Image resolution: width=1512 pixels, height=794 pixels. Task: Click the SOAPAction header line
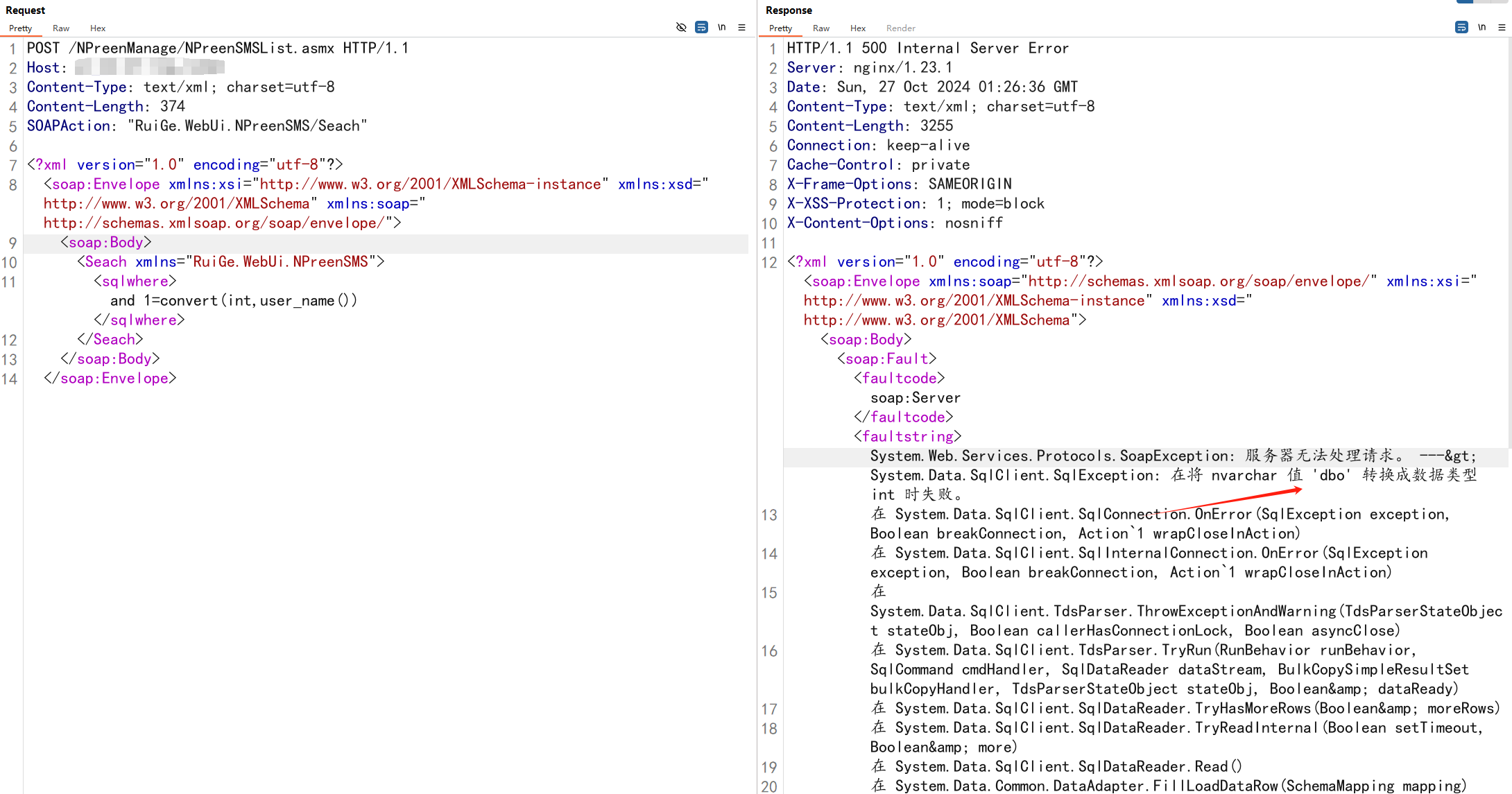196,126
